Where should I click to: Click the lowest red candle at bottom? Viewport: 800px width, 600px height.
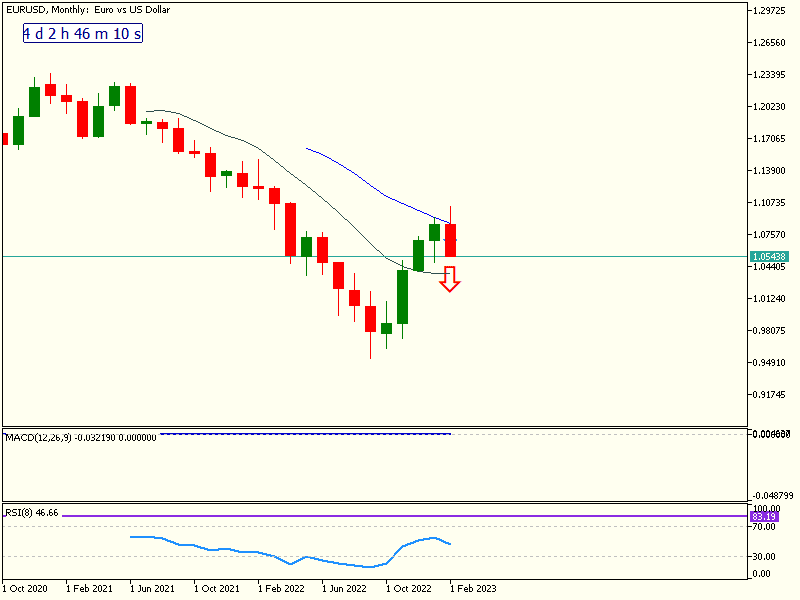point(370,319)
